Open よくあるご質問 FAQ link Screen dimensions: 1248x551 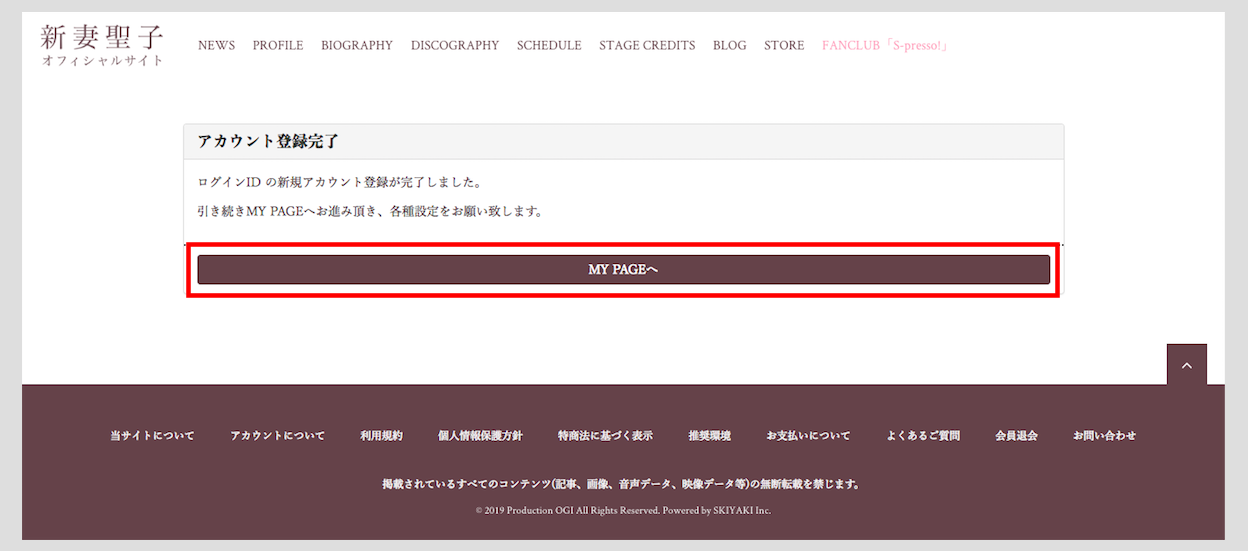(x=923, y=436)
